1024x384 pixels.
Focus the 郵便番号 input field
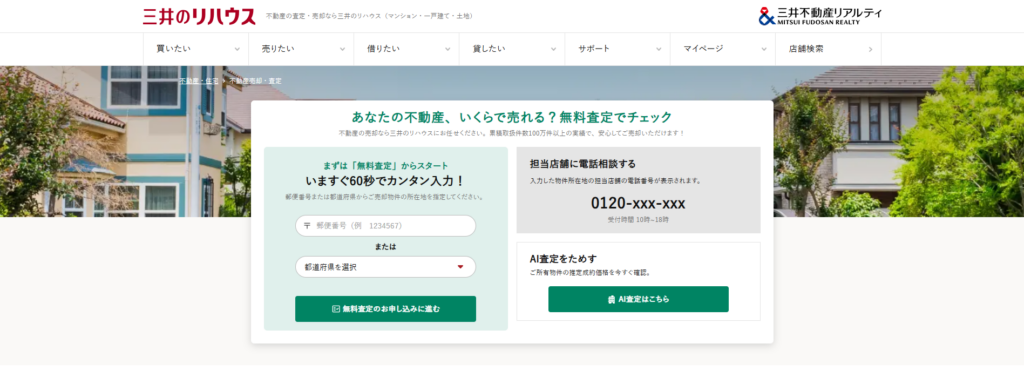click(385, 226)
